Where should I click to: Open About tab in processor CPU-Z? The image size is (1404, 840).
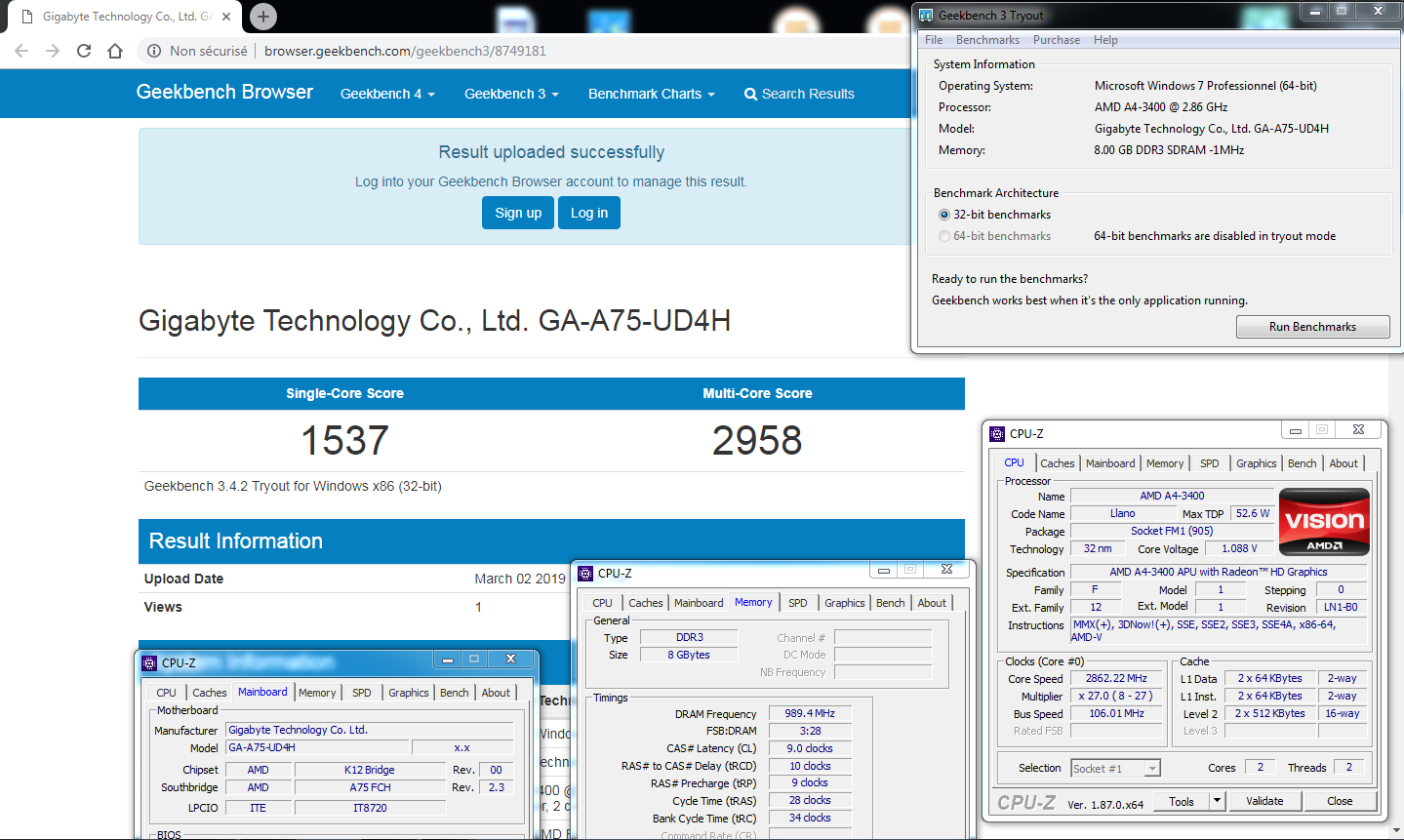pyautogui.click(x=1344, y=463)
